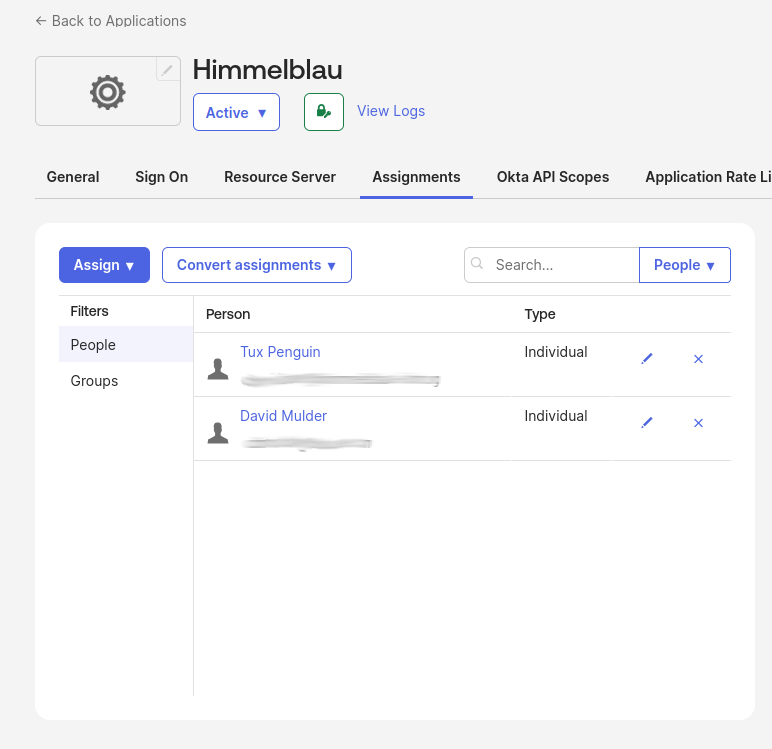This screenshot has height=749, width=772.
Task: Remove David Mulder's assignment with X icon
Action: 698,423
